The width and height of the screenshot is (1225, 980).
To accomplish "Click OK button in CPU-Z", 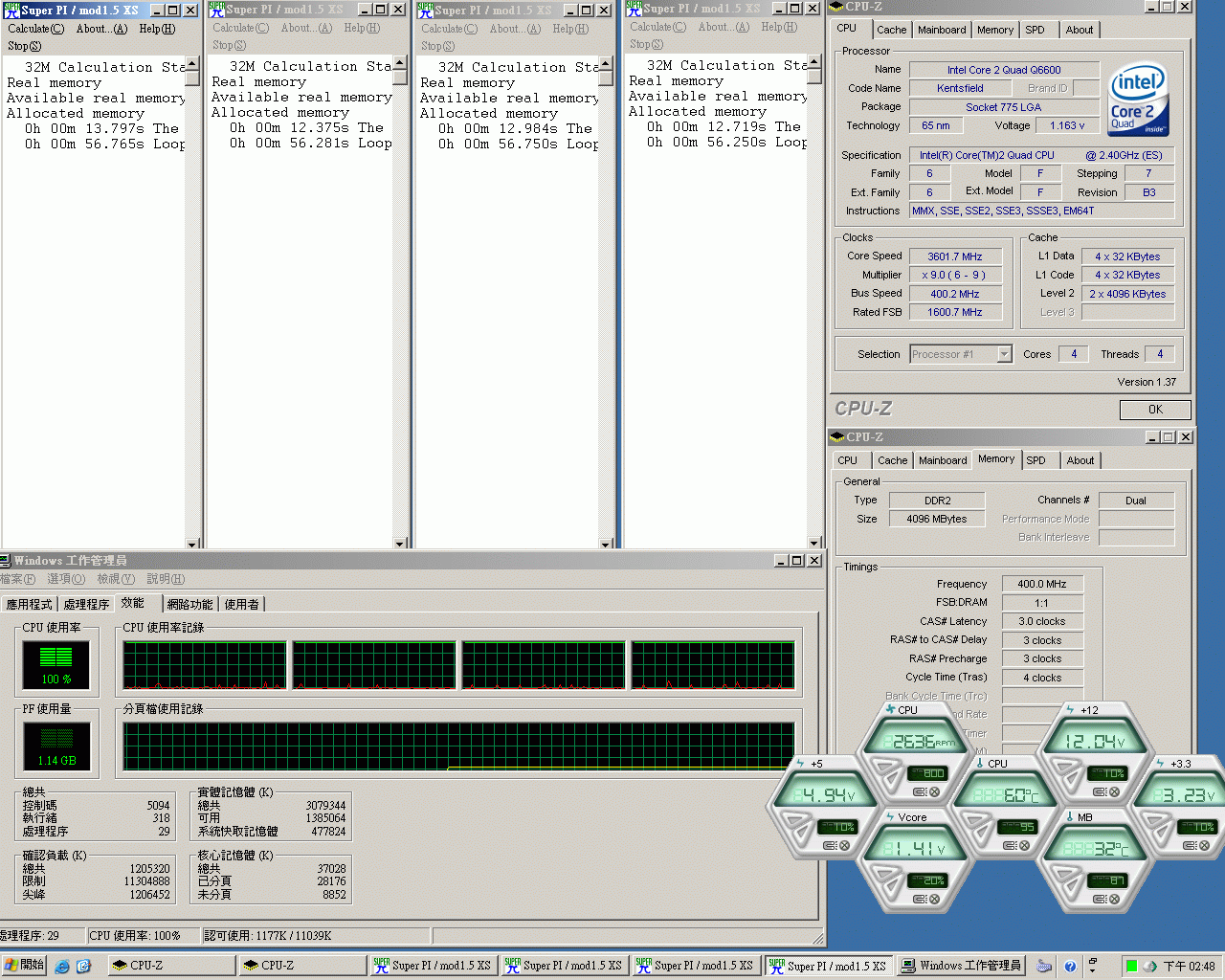I will point(1155,410).
